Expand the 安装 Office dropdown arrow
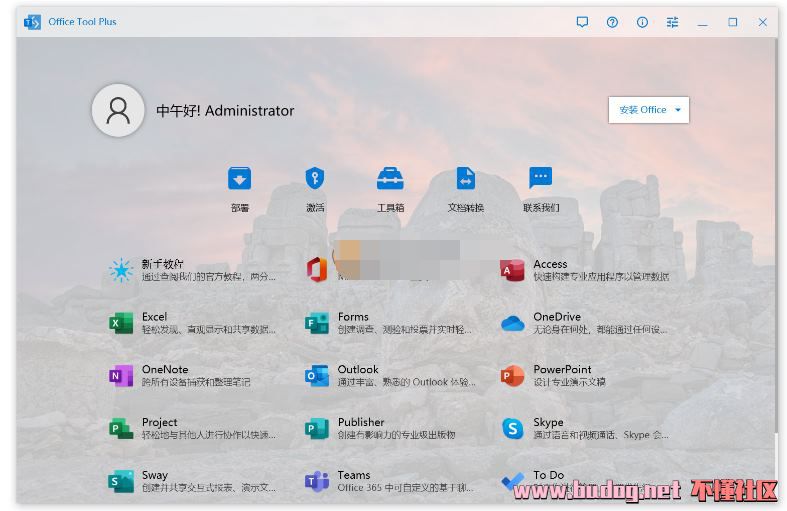 678,110
